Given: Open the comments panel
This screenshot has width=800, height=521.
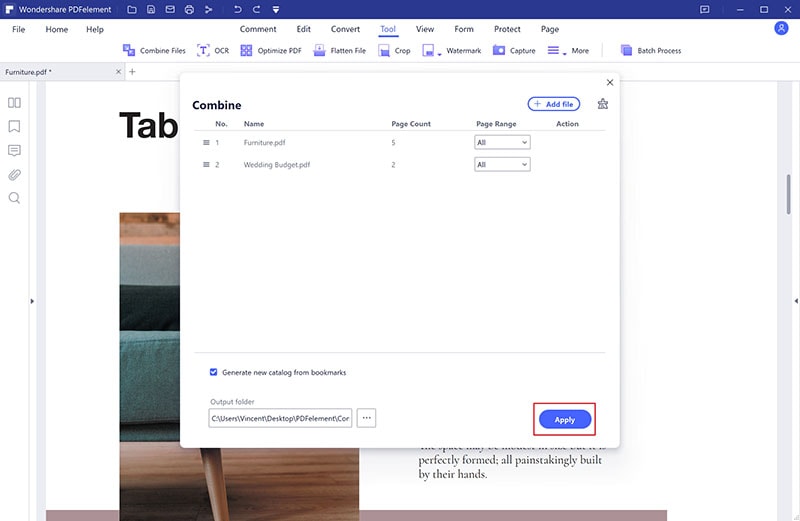Looking at the screenshot, I should pos(14,151).
